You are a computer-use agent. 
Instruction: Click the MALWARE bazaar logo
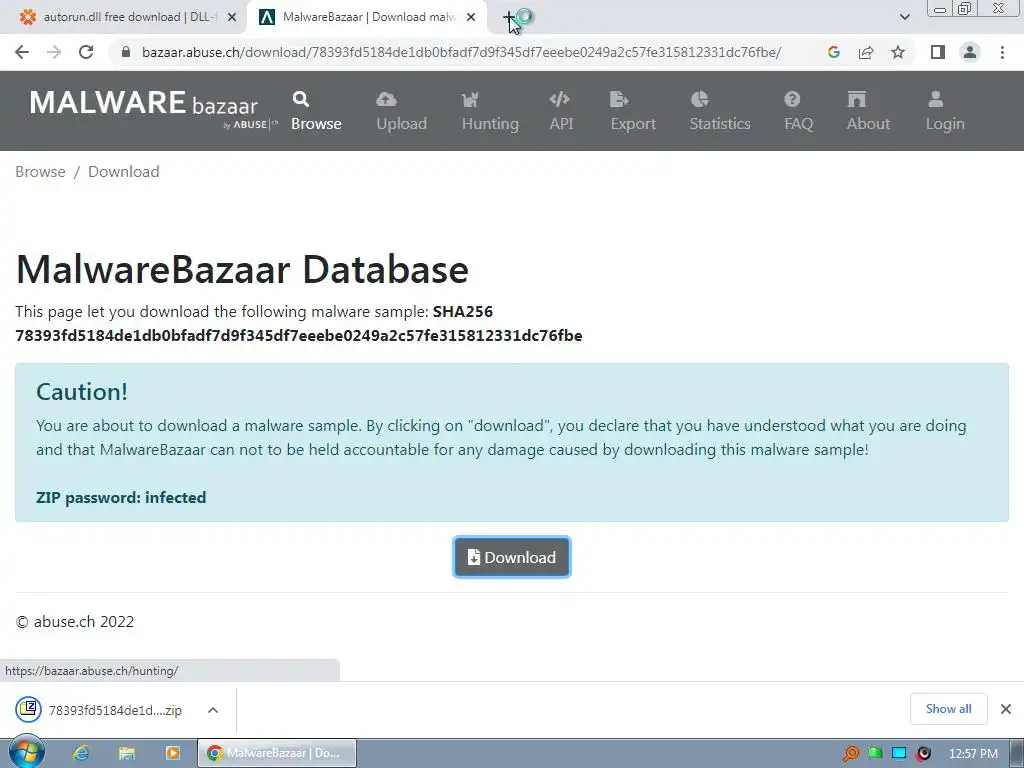coord(153,108)
